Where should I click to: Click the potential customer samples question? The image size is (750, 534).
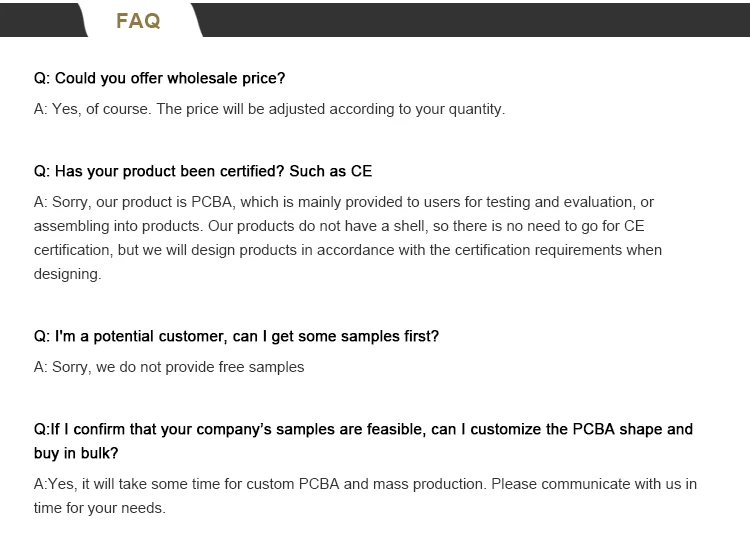click(236, 336)
